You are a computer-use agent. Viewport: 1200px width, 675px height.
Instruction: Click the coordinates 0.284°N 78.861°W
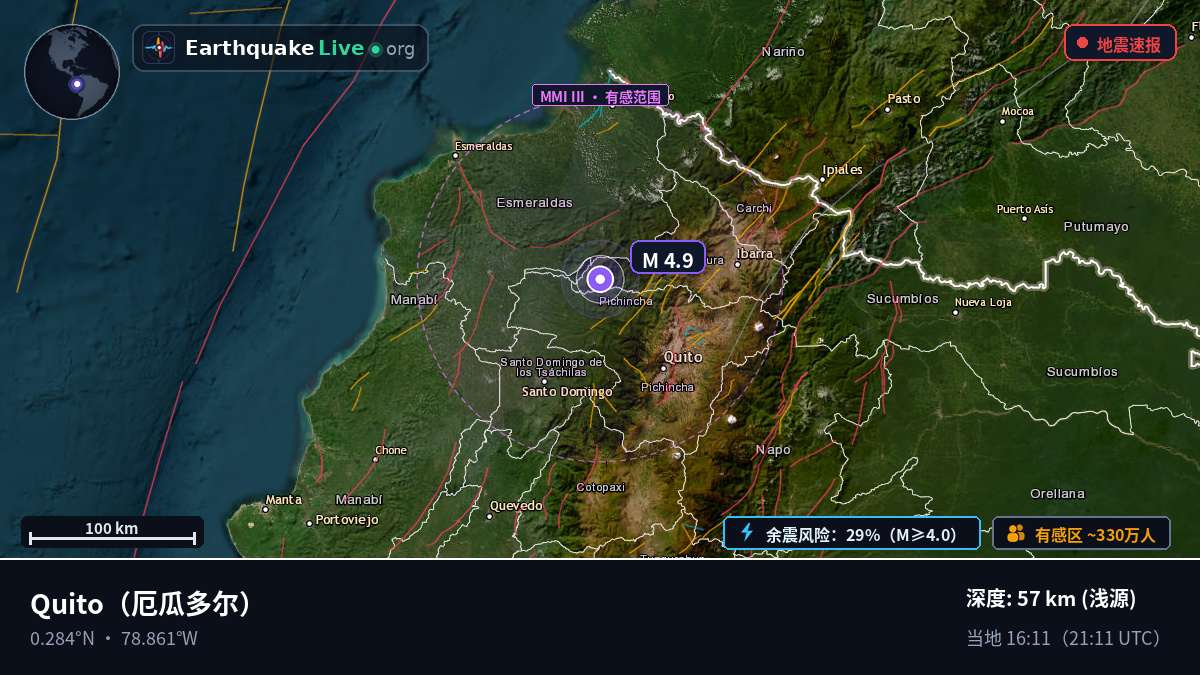coord(114,638)
